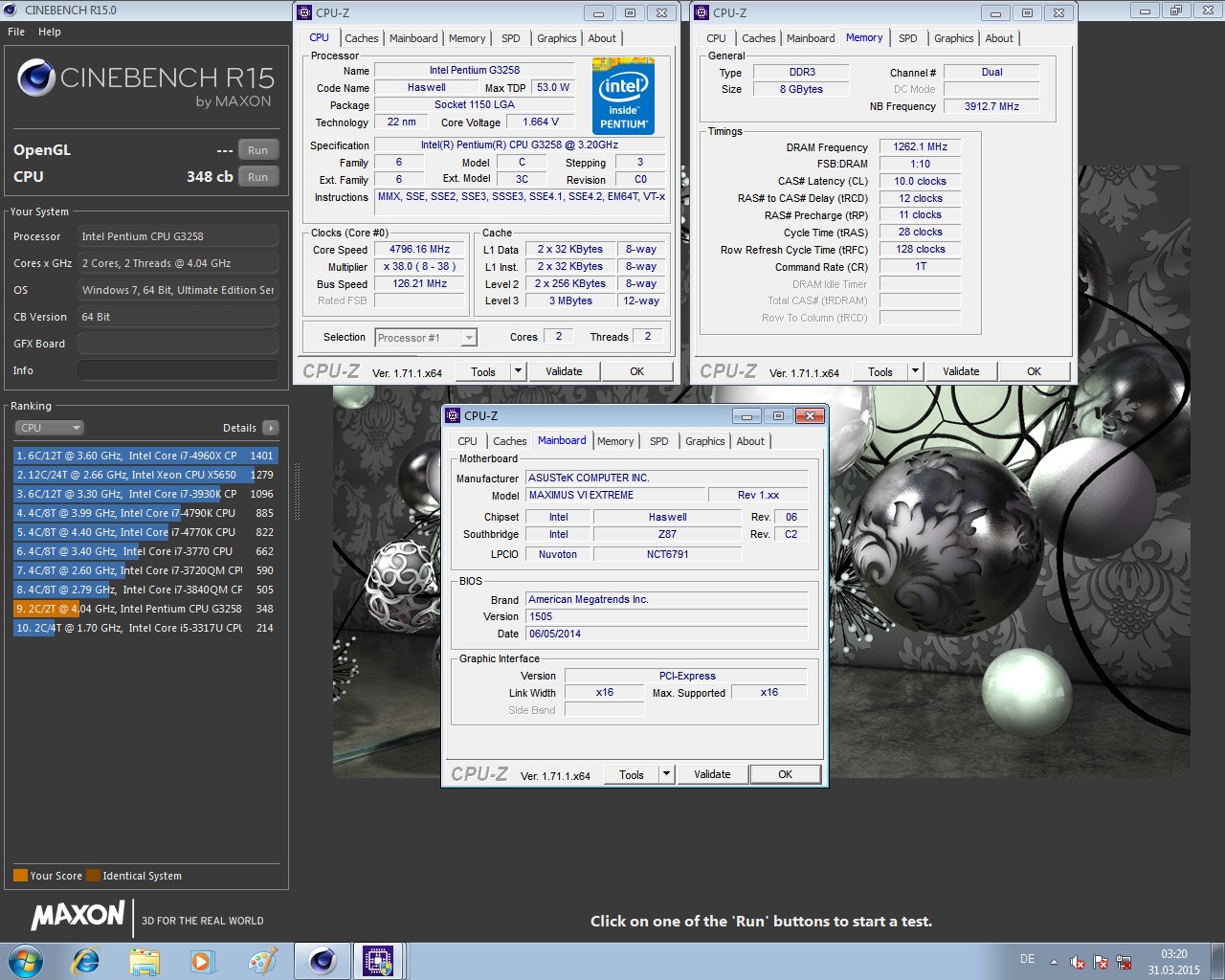Viewport: 1225px width, 980px height.
Task: Run the OpenGL benchmark test
Action: pos(258,150)
